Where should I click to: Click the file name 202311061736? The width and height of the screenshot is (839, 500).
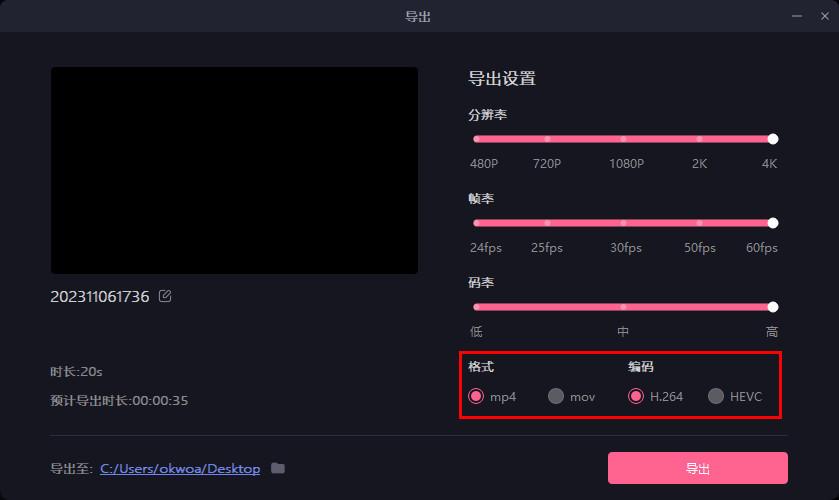coord(100,297)
